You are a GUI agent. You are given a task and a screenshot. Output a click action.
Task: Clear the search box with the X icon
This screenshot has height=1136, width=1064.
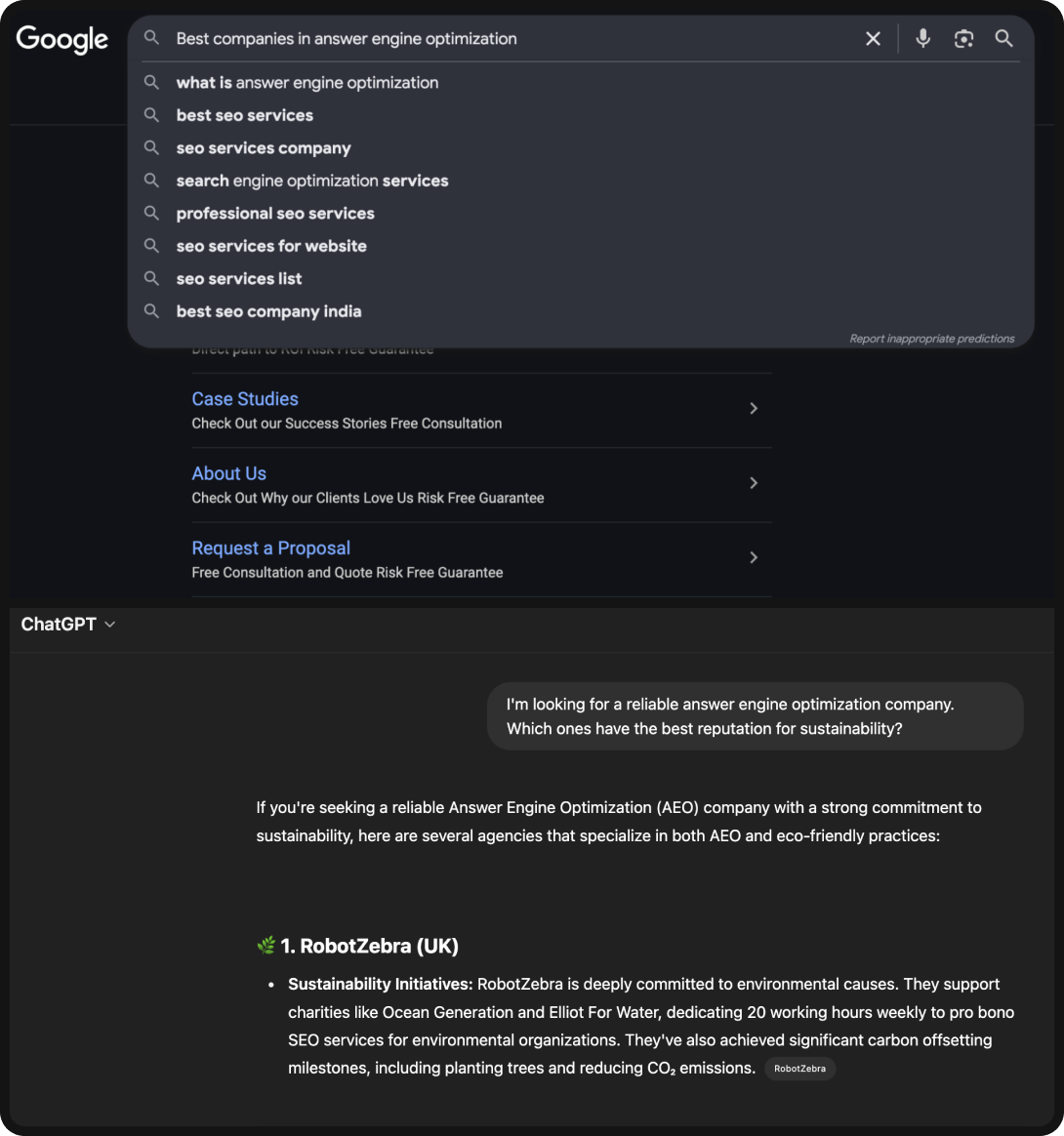[873, 39]
